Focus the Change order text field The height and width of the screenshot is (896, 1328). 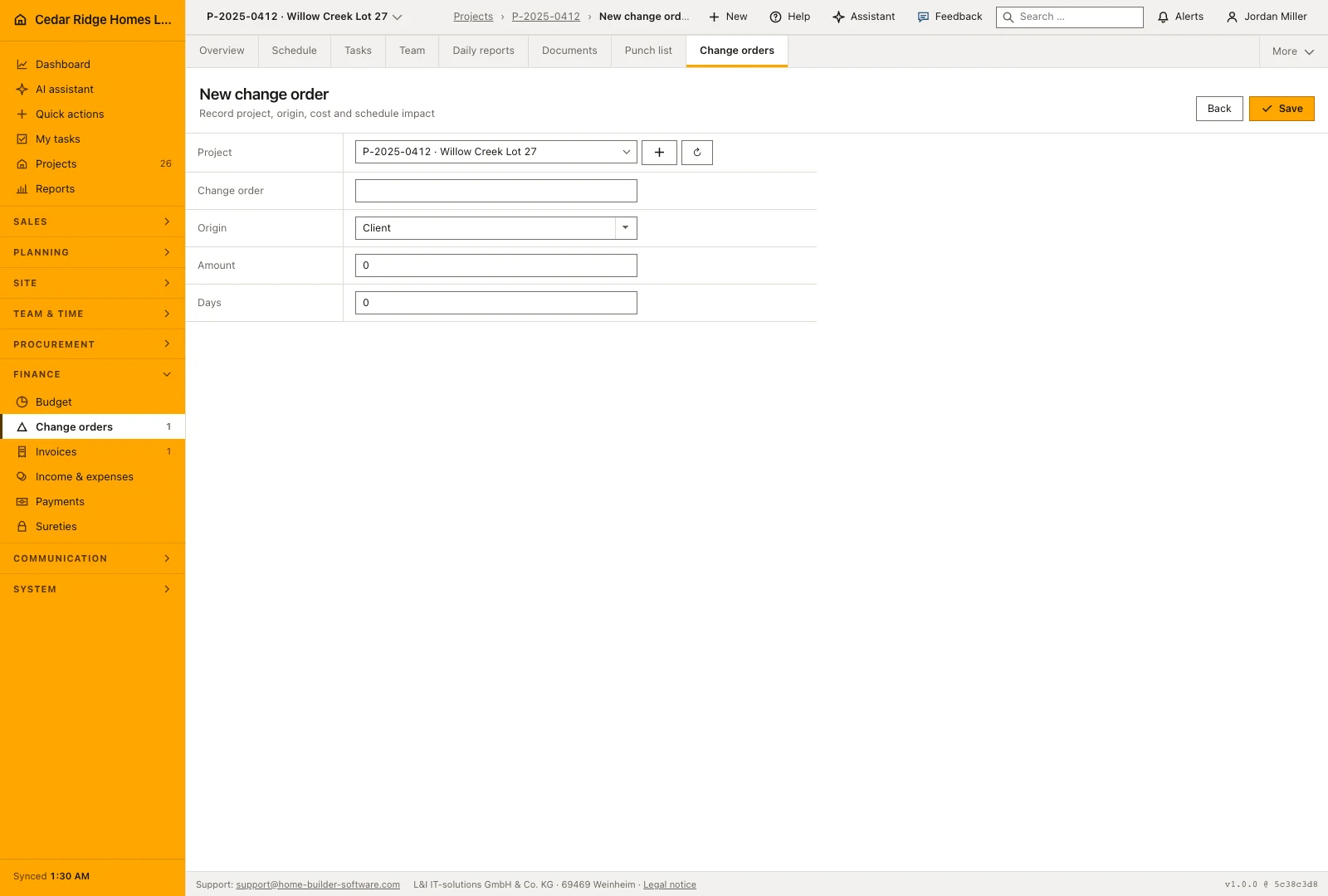[496, 191]
